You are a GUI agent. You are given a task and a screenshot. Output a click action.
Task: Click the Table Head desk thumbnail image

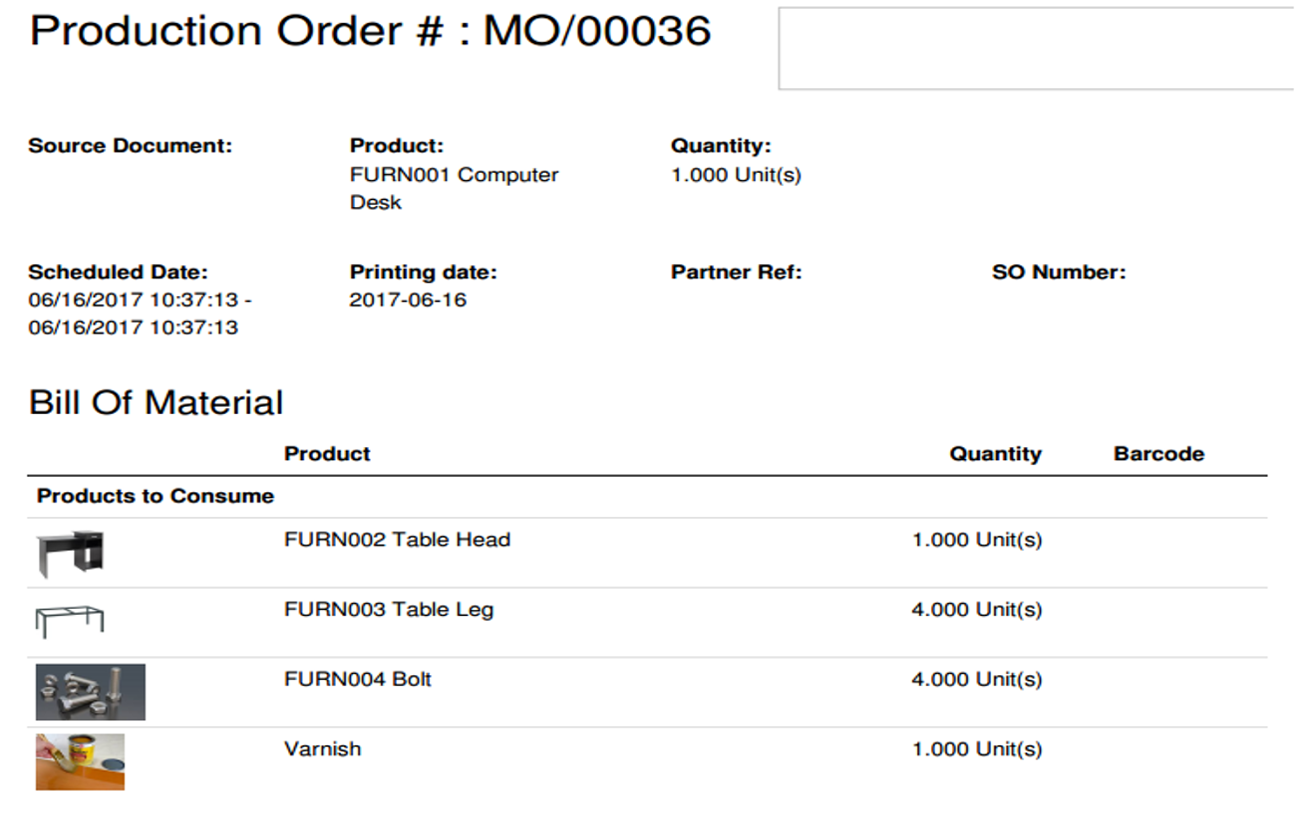[x=70, y=552]
